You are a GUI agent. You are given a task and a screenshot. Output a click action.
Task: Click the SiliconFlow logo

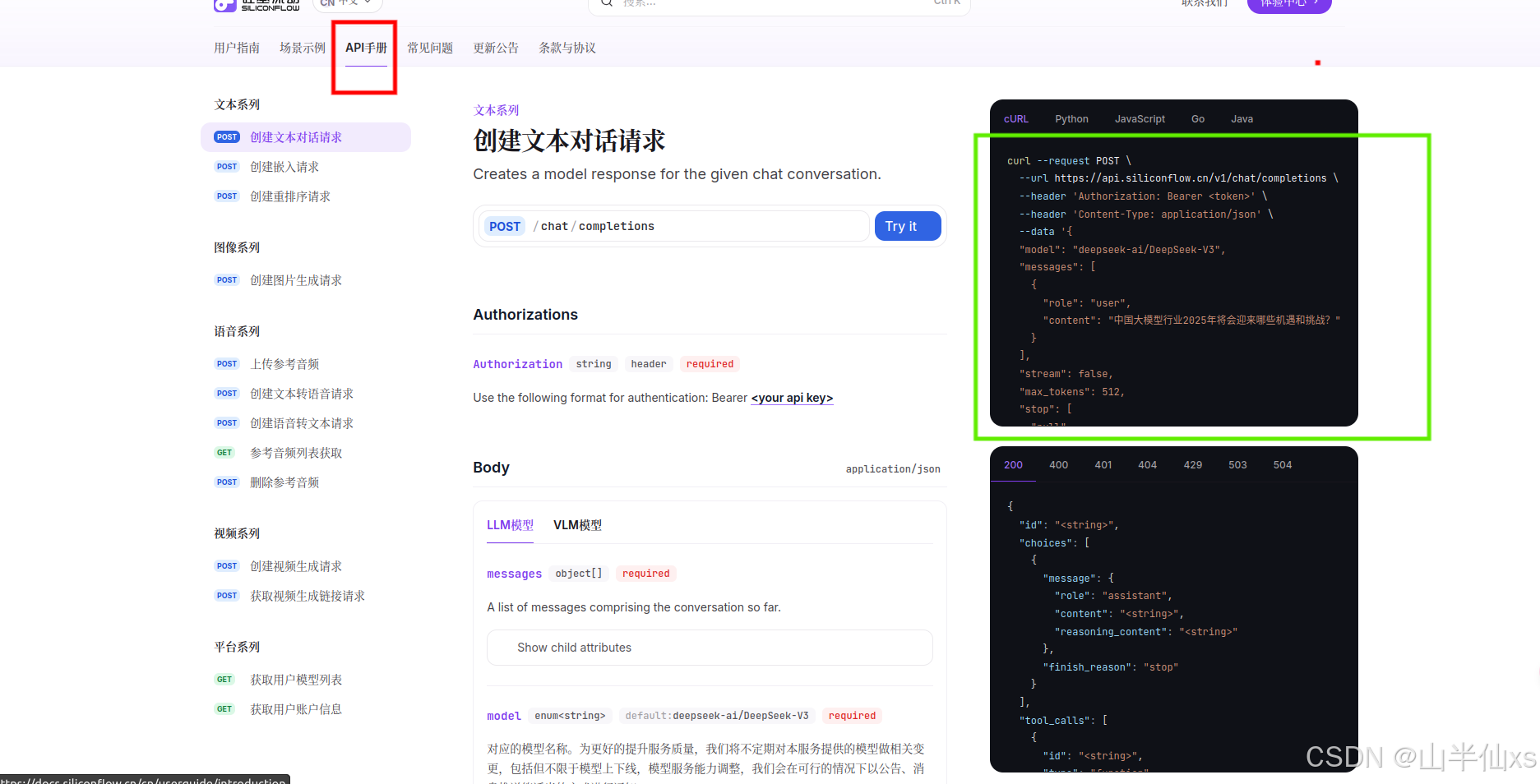coord(257,4)
